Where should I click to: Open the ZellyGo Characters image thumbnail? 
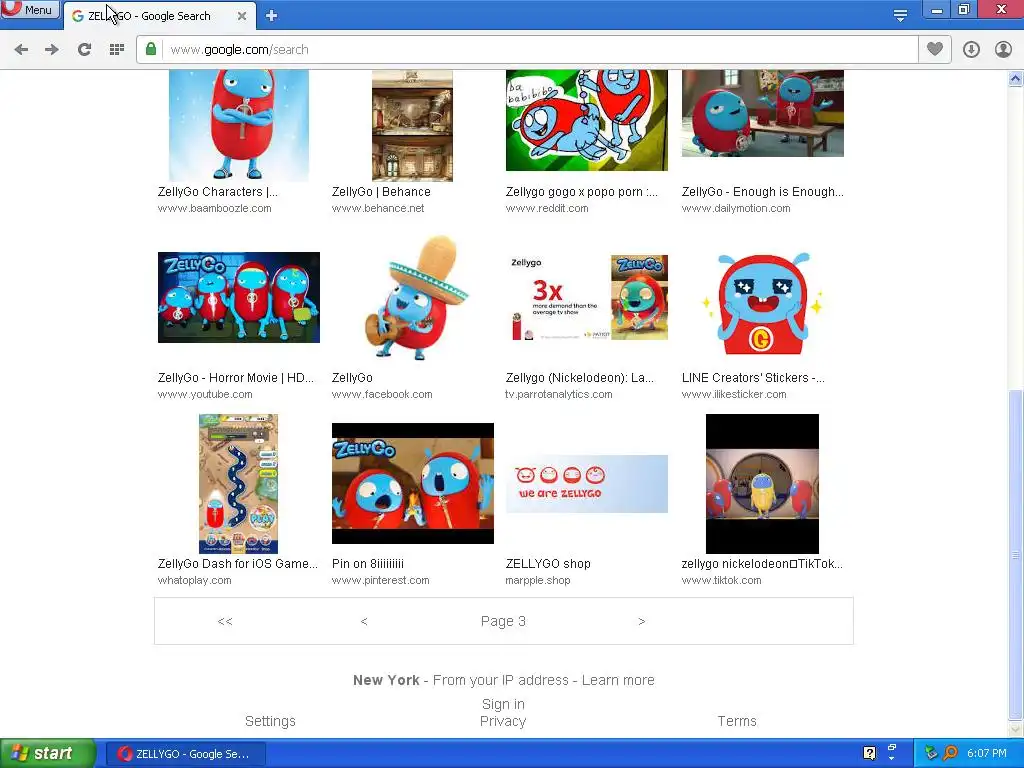pos(238,125)
